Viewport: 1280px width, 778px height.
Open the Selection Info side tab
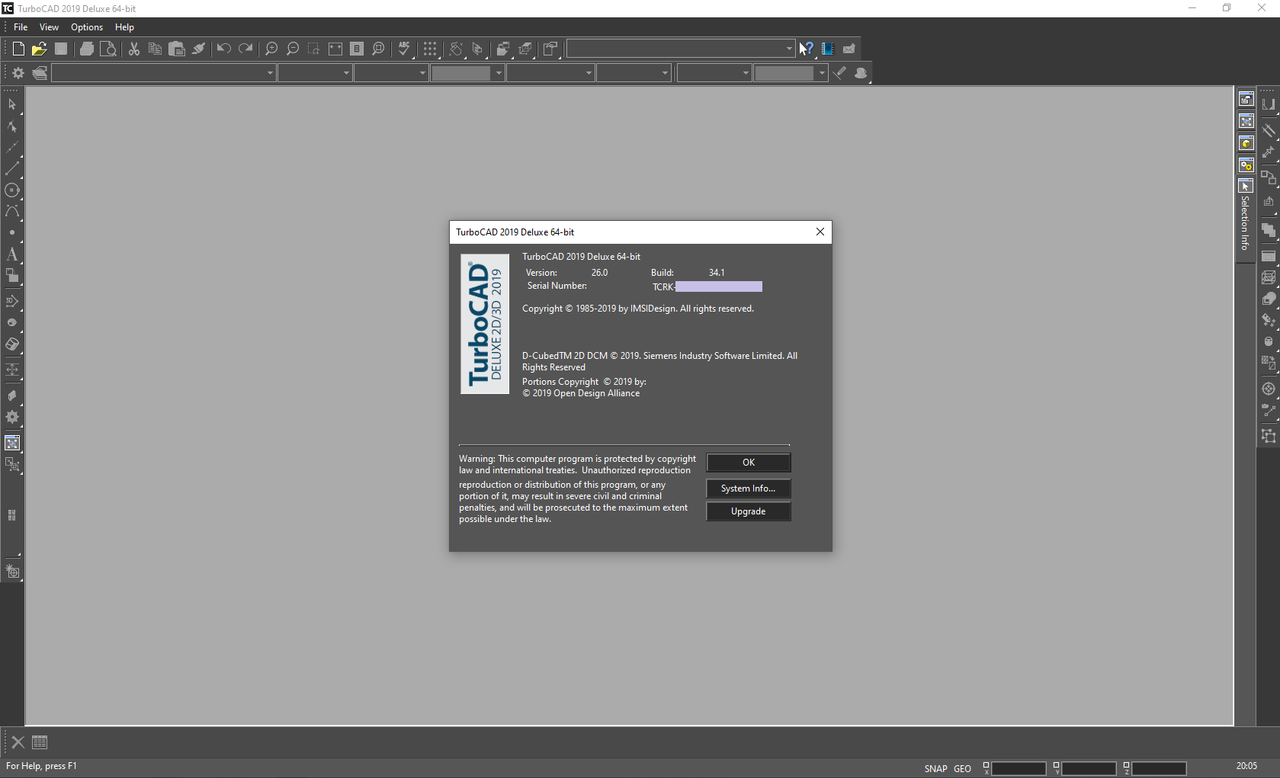click(1245, 222)
